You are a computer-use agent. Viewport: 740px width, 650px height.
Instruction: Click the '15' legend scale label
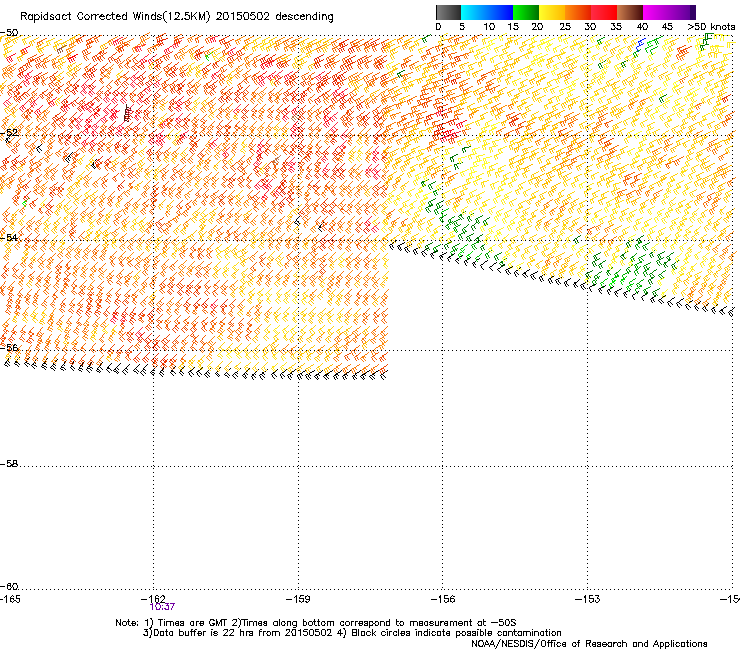pos(513,27)
